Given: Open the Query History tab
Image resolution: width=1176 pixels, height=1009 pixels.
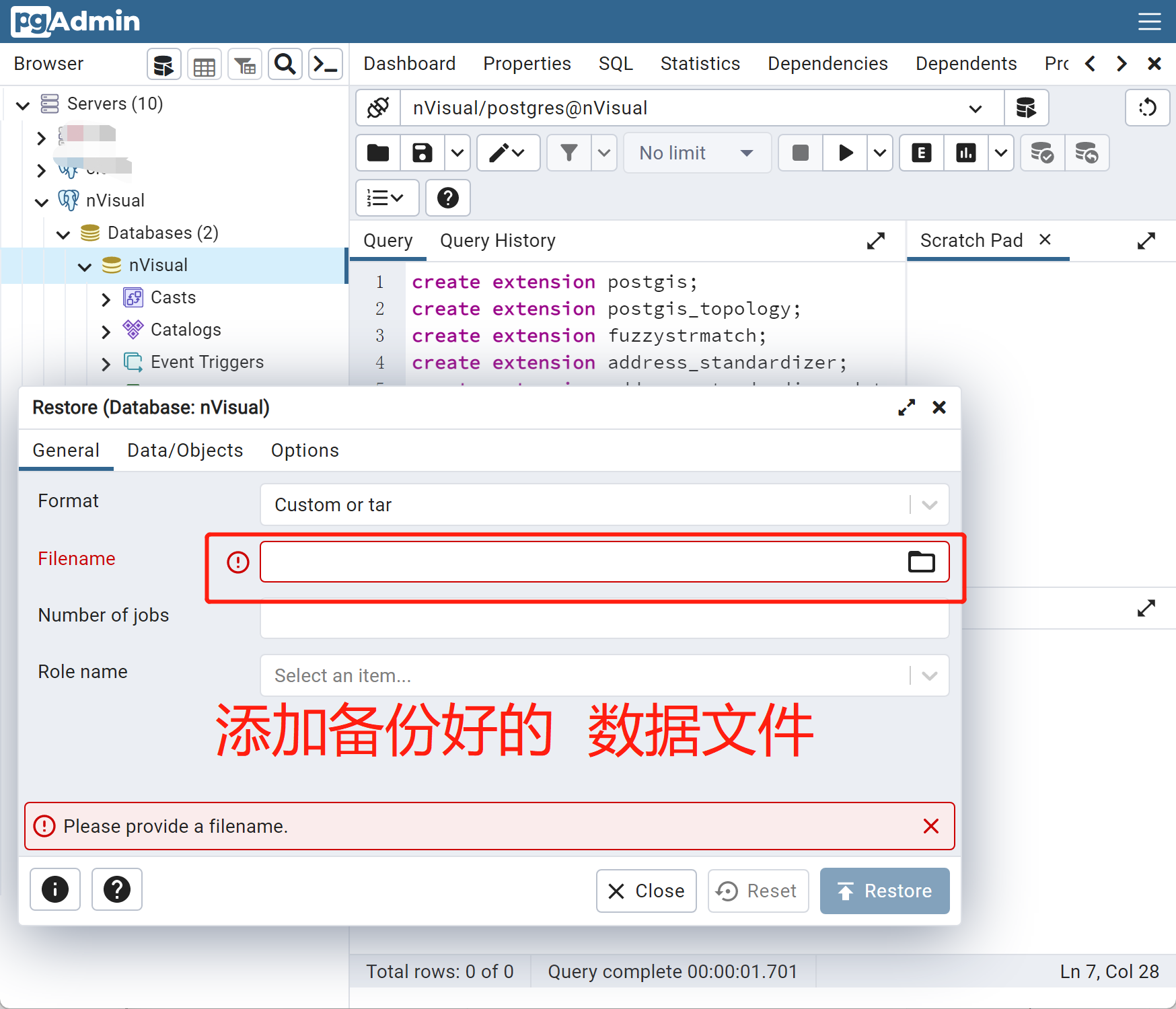Looking at the screenshot, I should (497, 241).
